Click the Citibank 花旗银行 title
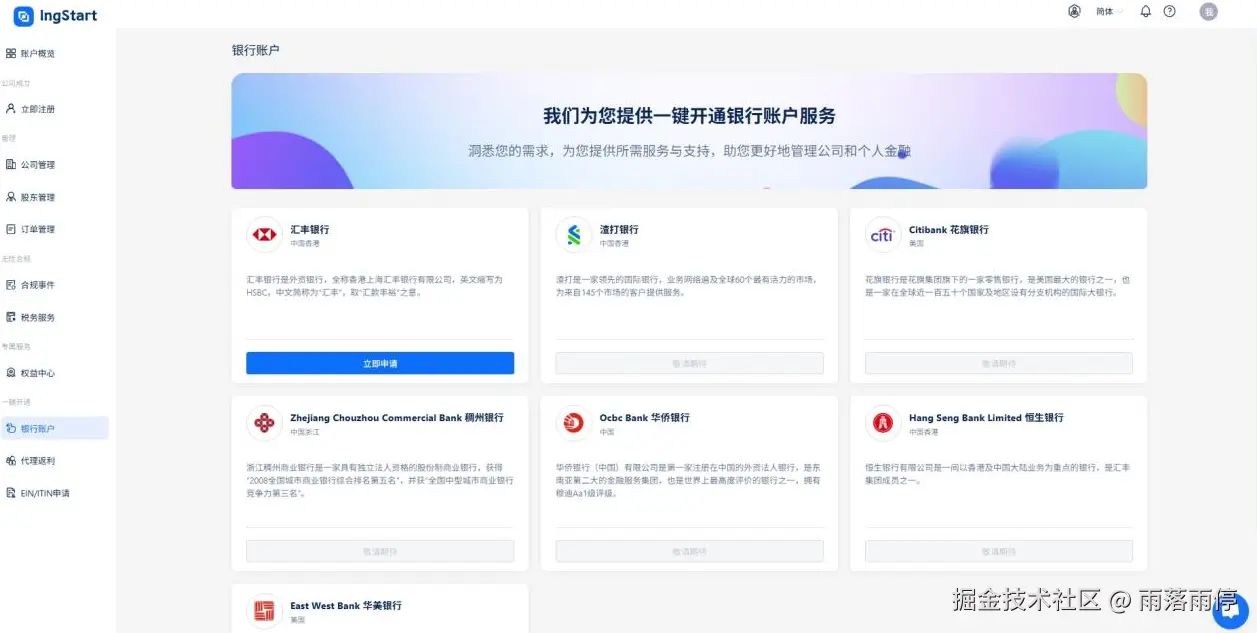The height and width of the screenshot is (633, 1257). (x=949, y=229)
